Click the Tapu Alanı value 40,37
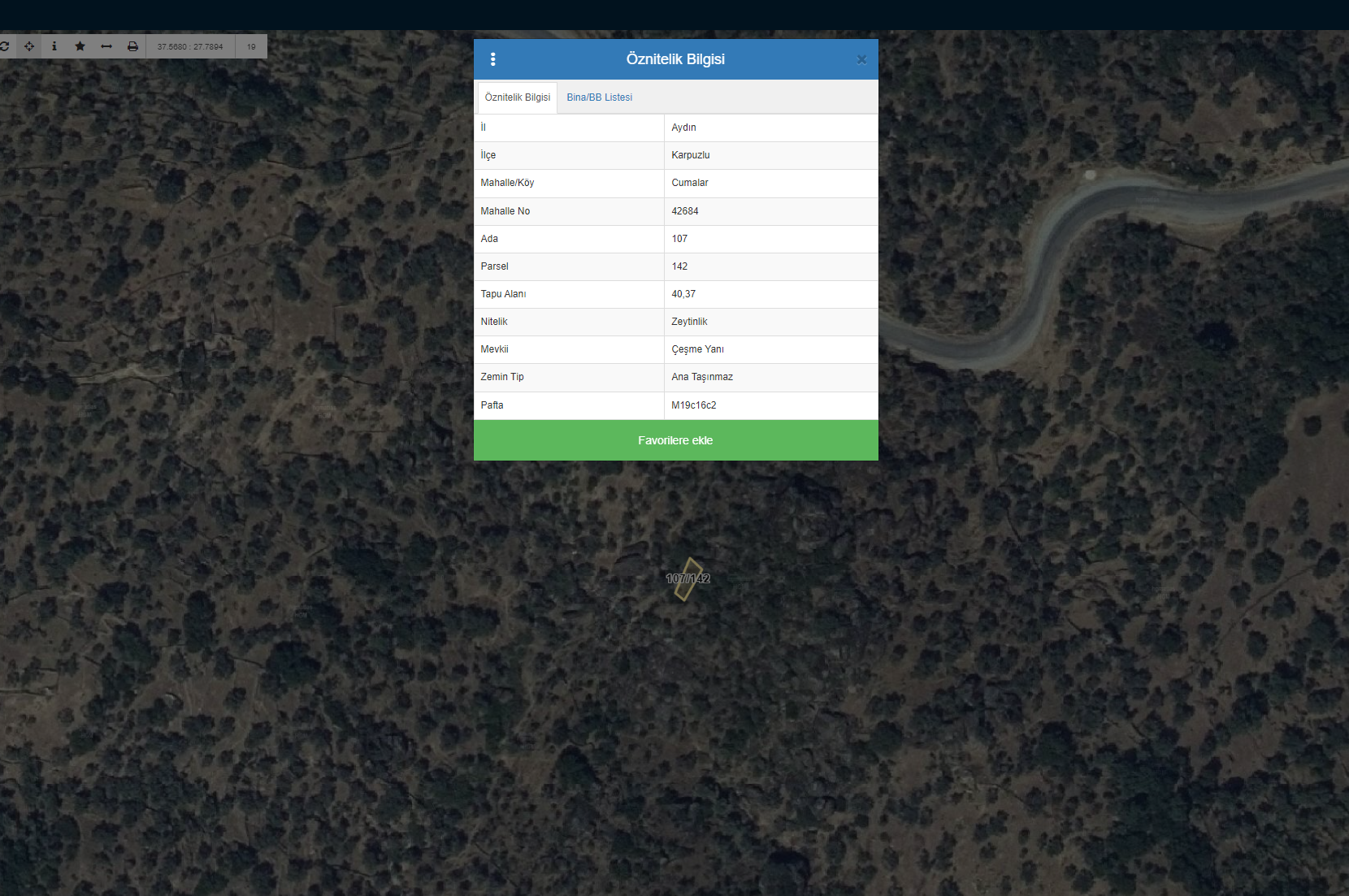Viewport: 1349px width, 896px height. point(683,294)
